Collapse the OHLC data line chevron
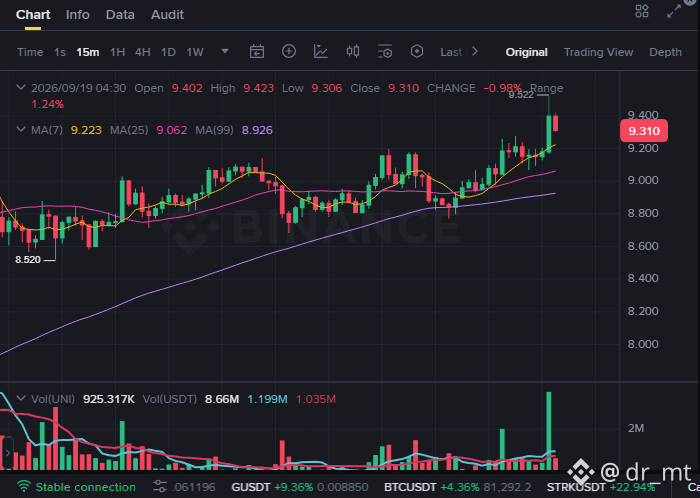 click(x=21, y=87)
